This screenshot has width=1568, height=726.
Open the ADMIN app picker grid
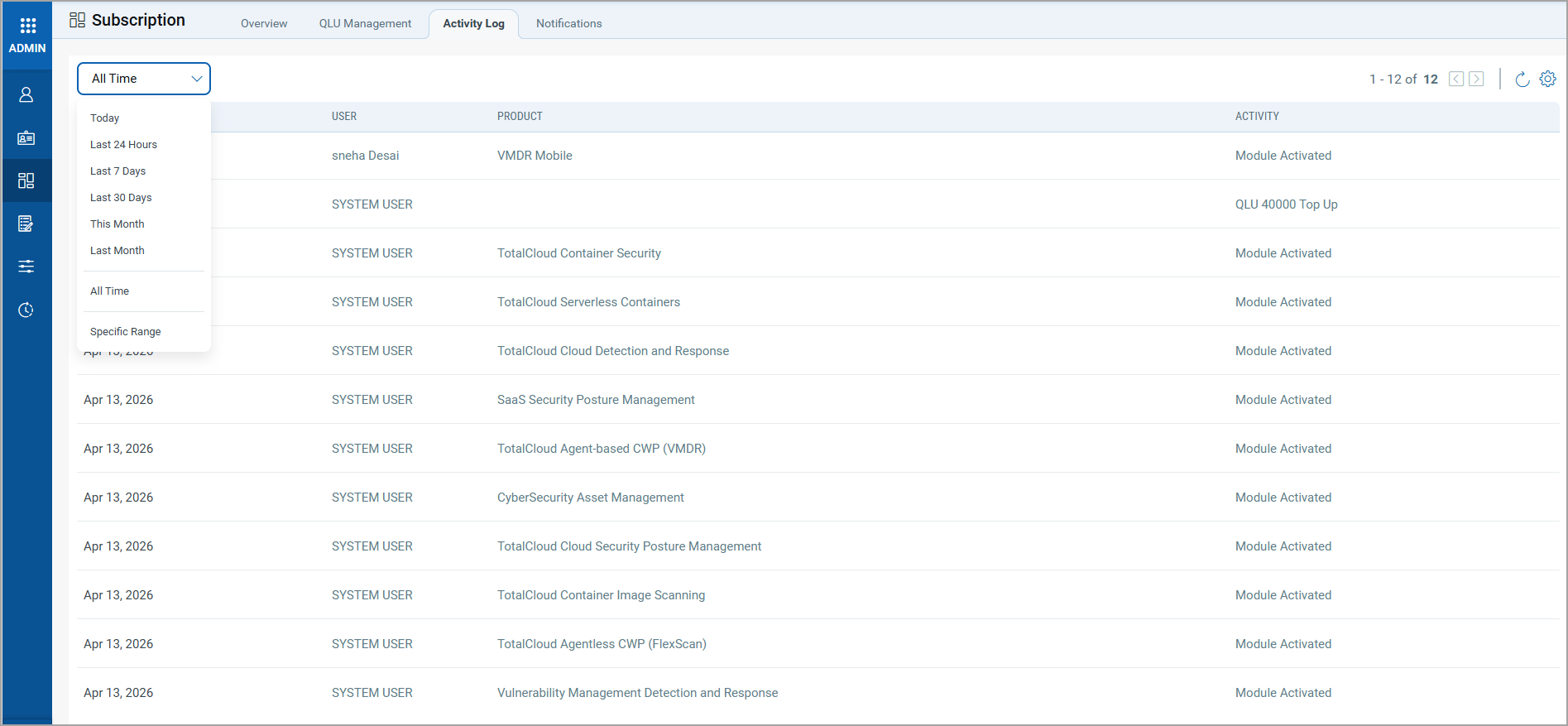[x=27, y=26]
